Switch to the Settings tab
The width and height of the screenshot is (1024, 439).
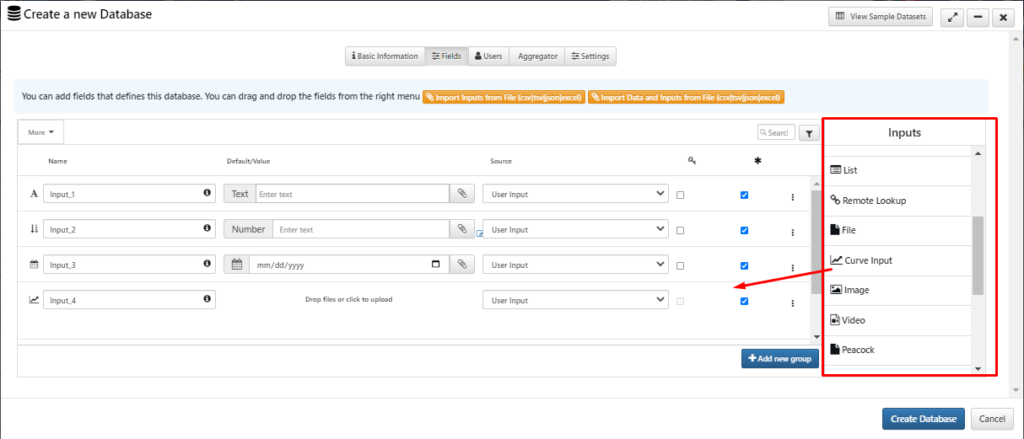[x=590, y=56]
